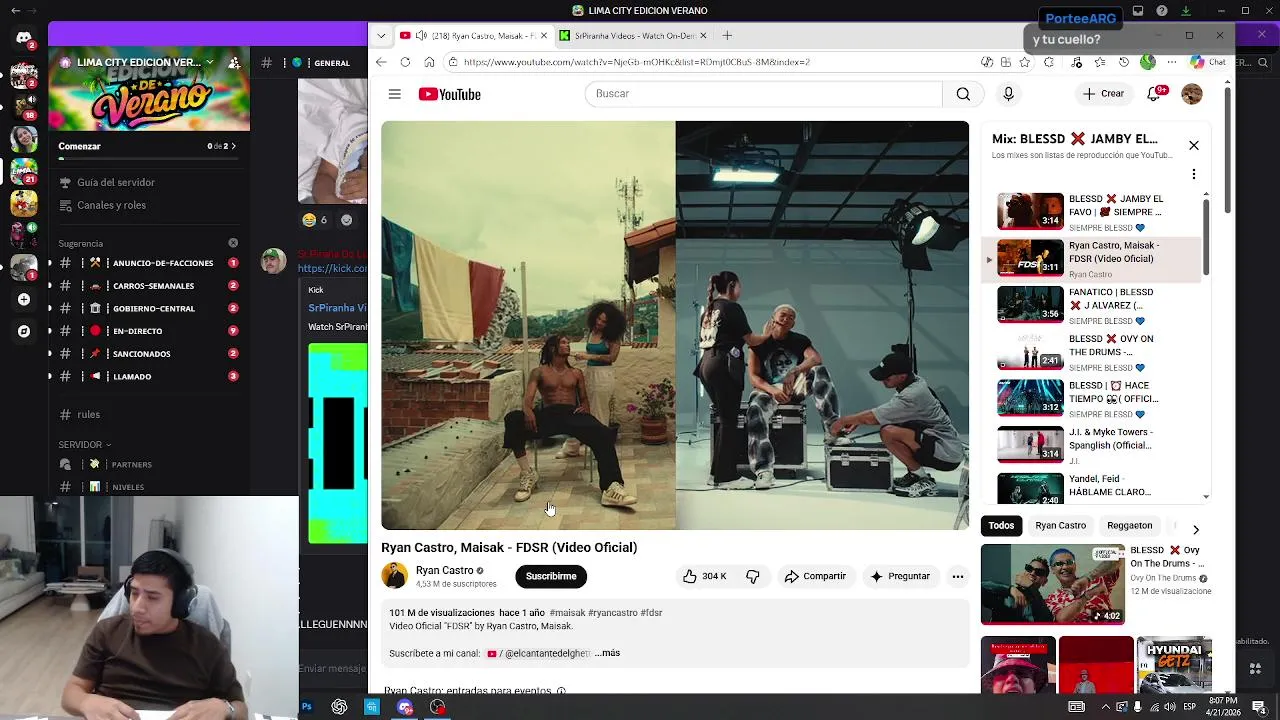The image size is (1280, 720).
Task: Click the YouTube search magnifier button
Action: tap(963, 94)
